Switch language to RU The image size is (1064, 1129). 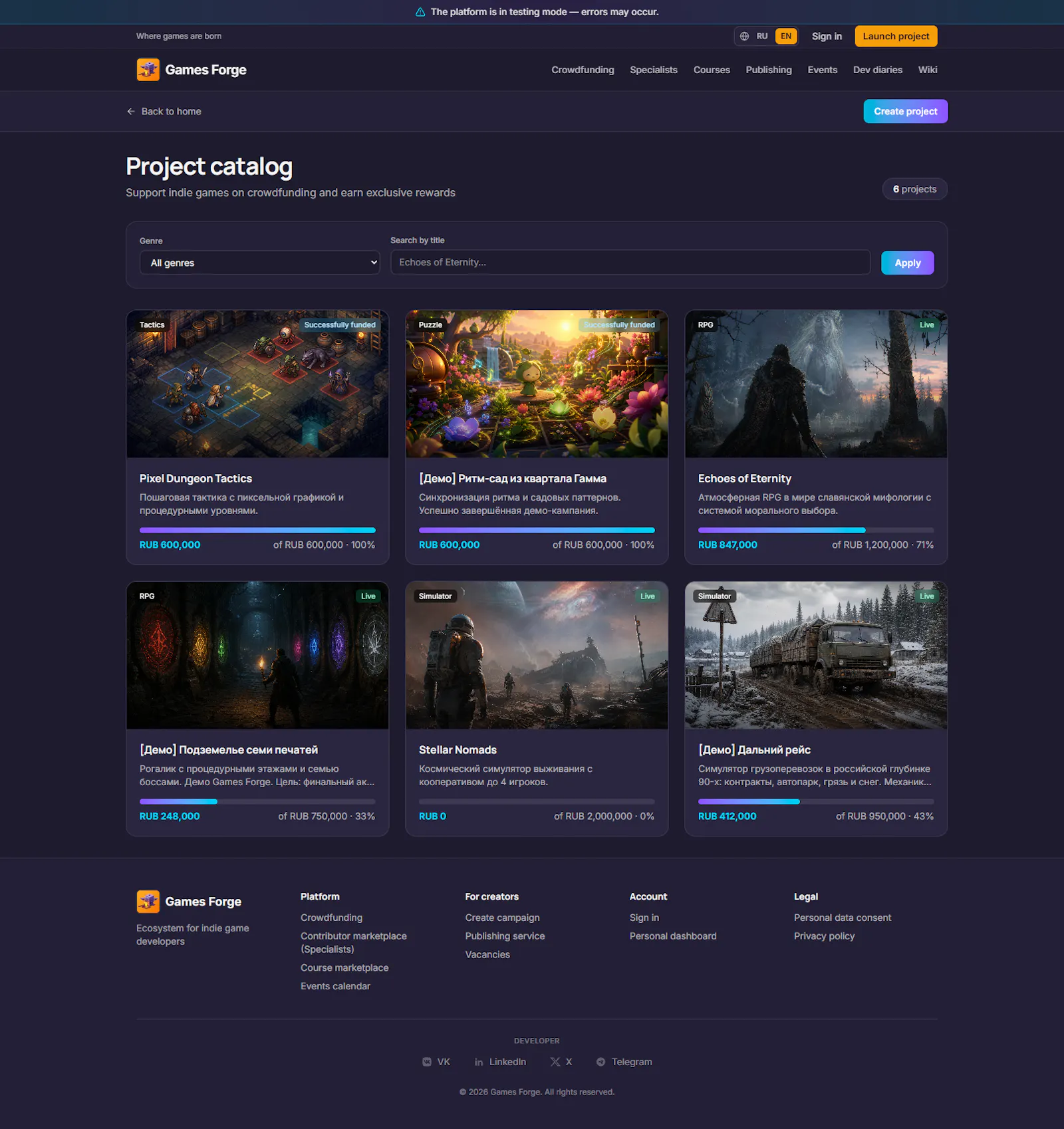762,37
